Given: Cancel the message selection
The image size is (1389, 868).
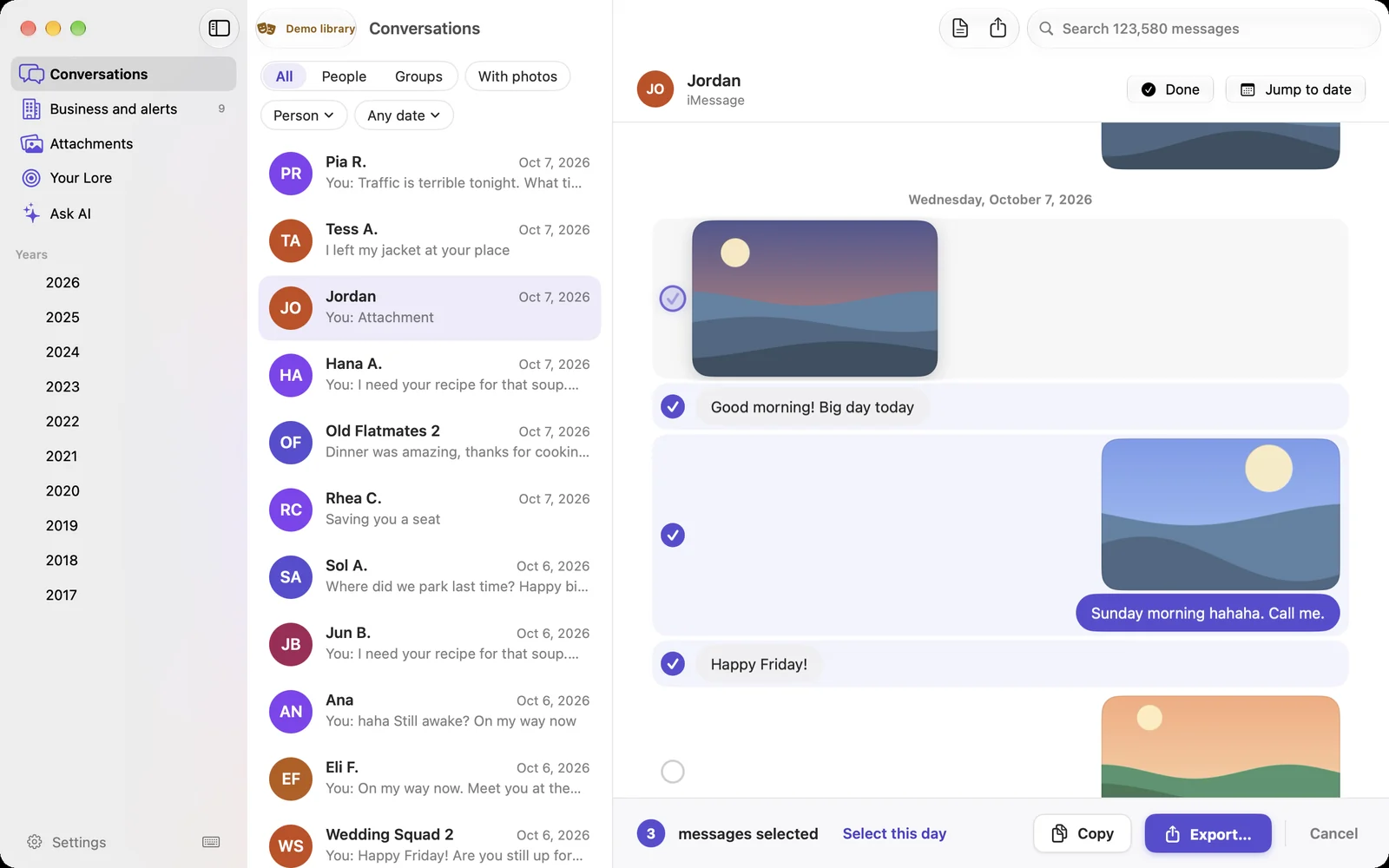Looking at the screenshot, I should pos(1333,833).
